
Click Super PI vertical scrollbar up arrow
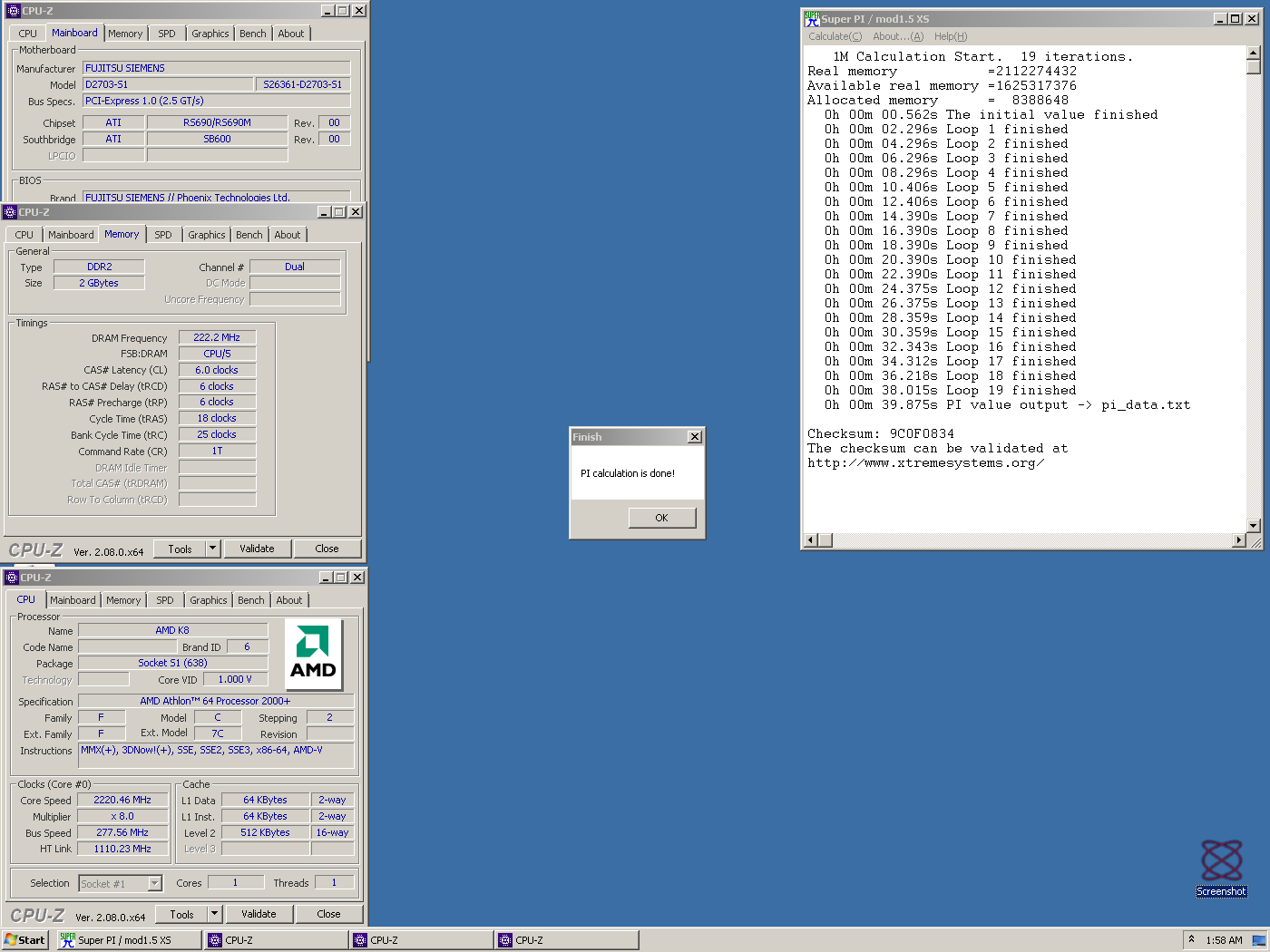[1254, 53]
